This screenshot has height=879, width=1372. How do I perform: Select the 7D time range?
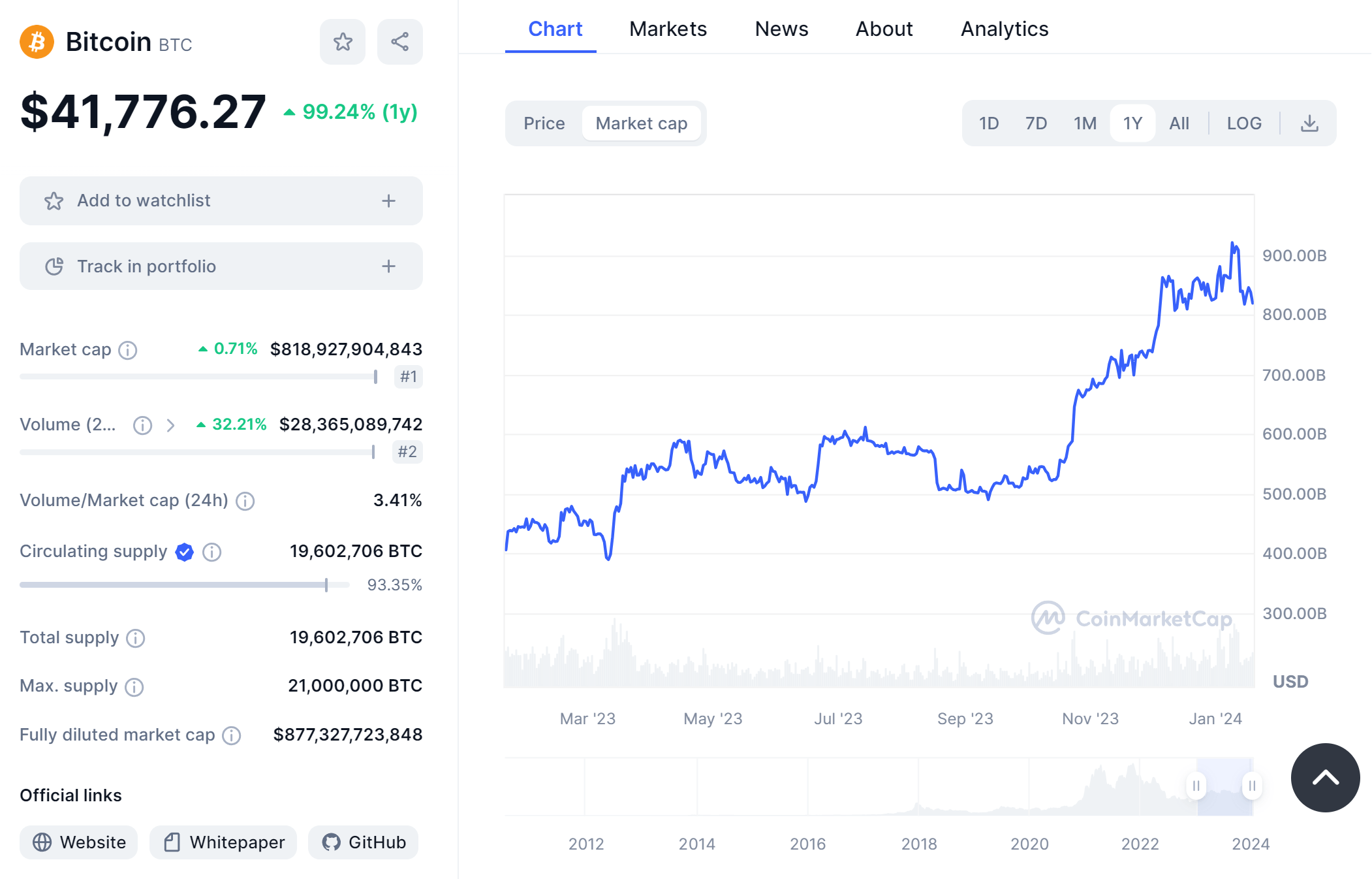(x=1035, y=122)
